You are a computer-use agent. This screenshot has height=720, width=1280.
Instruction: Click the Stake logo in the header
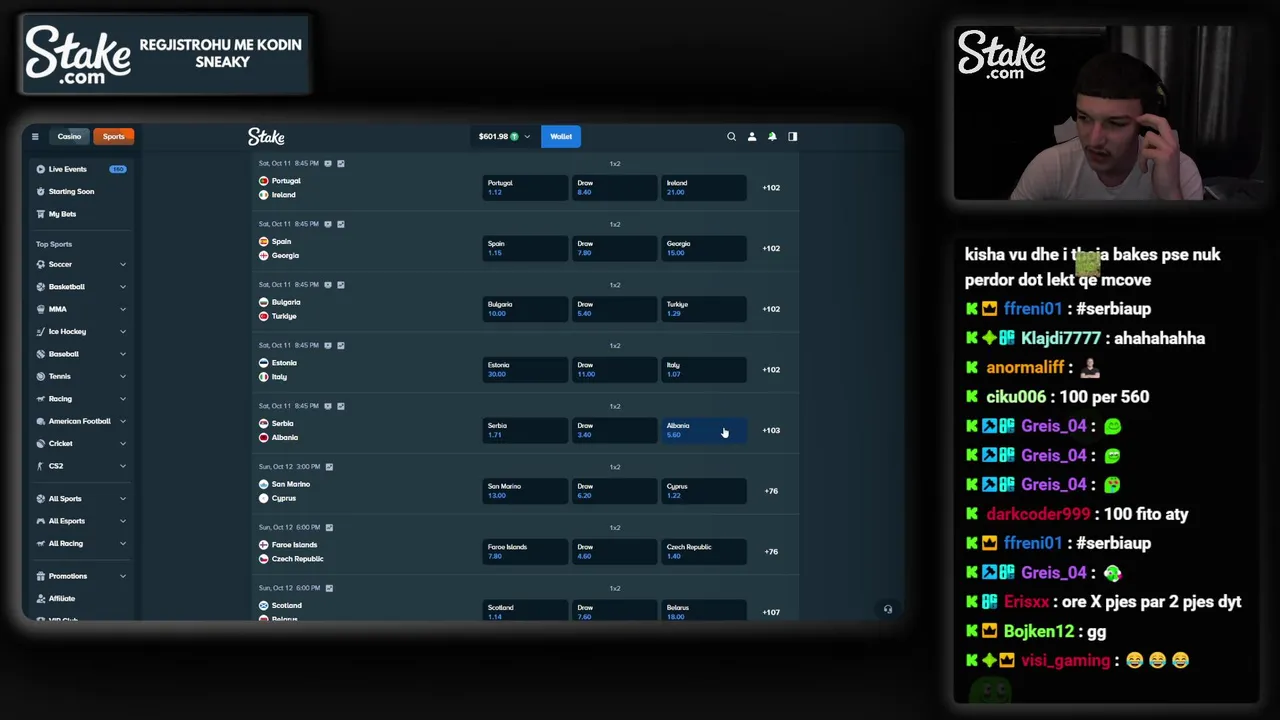pyautogui.click(x=266, y=136)
